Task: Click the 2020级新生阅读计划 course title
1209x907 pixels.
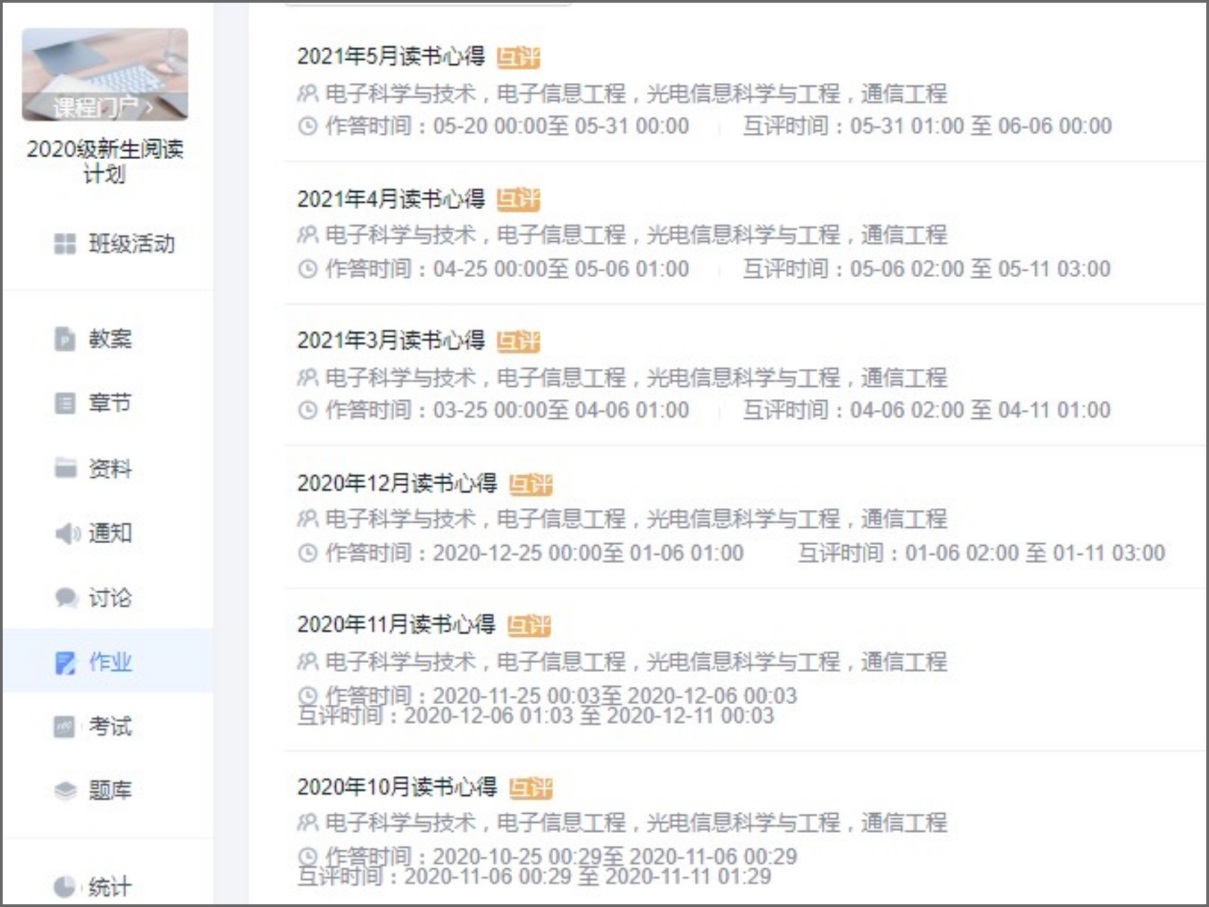Action: [105, 162]
